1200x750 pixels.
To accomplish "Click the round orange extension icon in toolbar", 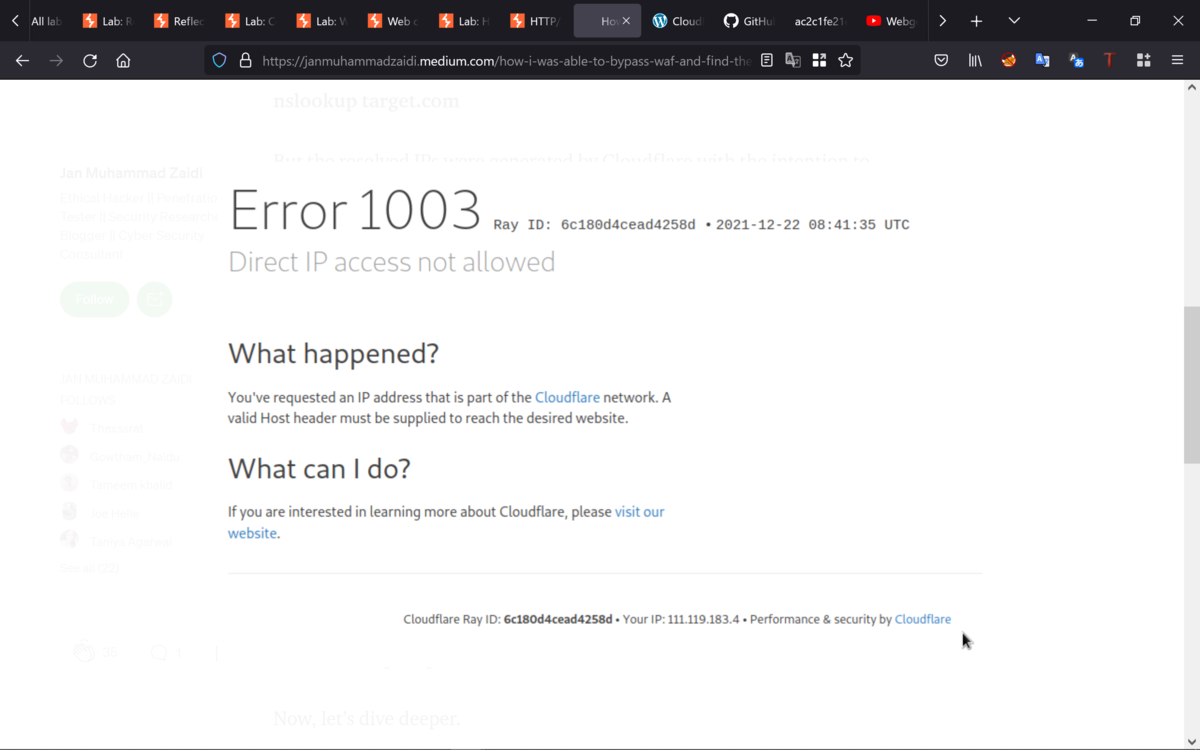I will [x=1009, y=61].
